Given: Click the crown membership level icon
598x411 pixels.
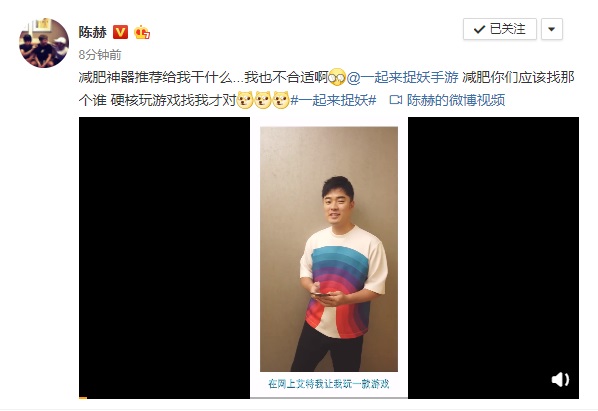Looking at the screenshot, I should (x=142, y=32).
